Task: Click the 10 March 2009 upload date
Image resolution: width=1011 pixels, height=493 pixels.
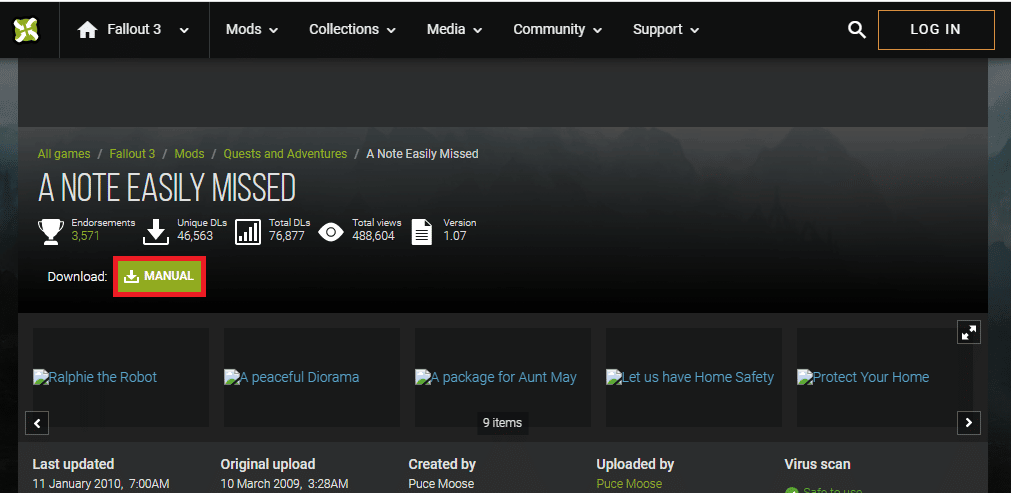Action: tap(284, 483)
